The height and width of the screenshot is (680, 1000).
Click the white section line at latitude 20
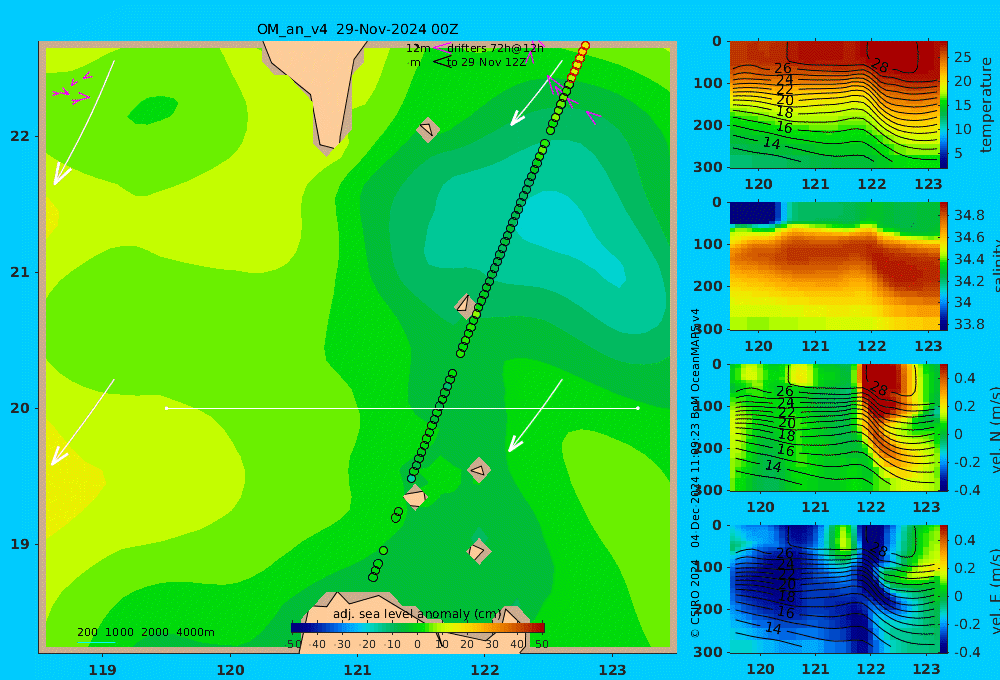tap(402, 408)
